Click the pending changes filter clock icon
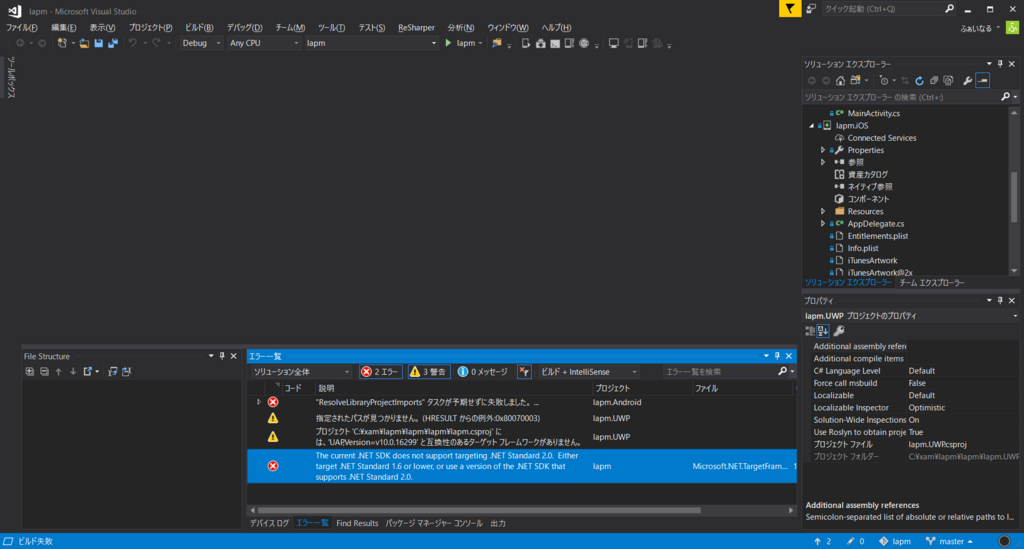The image size is (1024, 549). pyautogui.click(x=884, y=80)
